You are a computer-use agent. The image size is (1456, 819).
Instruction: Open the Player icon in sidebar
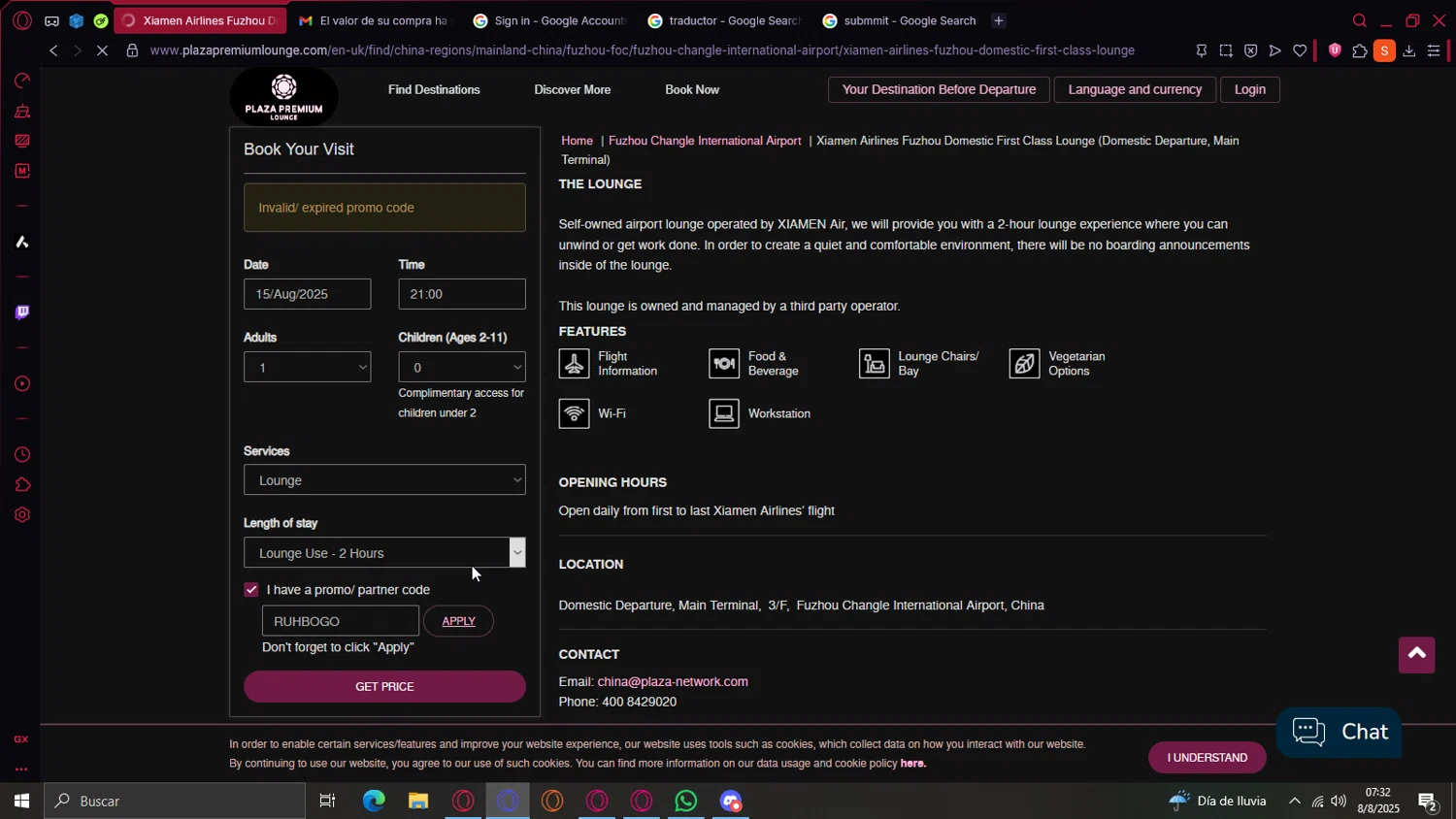click(x=22, y=384)
